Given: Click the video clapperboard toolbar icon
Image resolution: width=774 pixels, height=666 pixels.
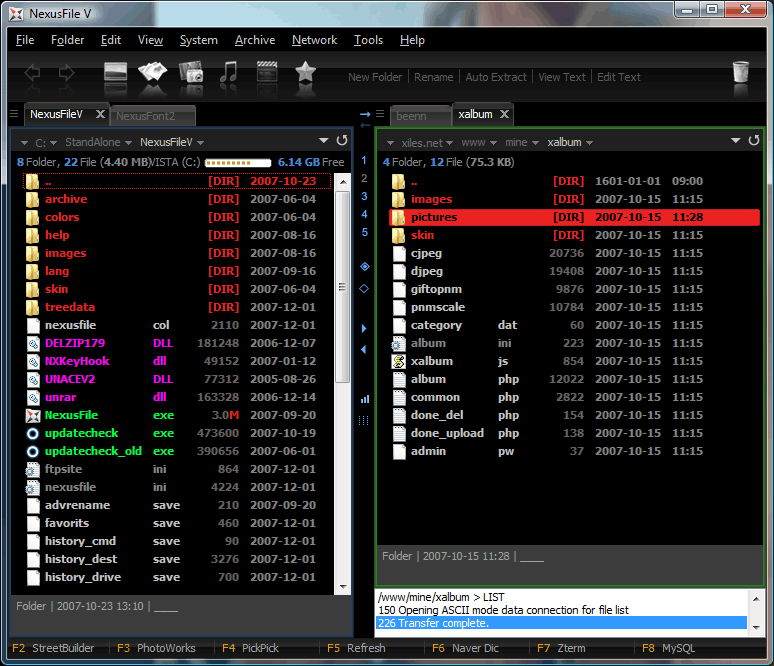Looking at the screenshot, I should click(267, 72).
